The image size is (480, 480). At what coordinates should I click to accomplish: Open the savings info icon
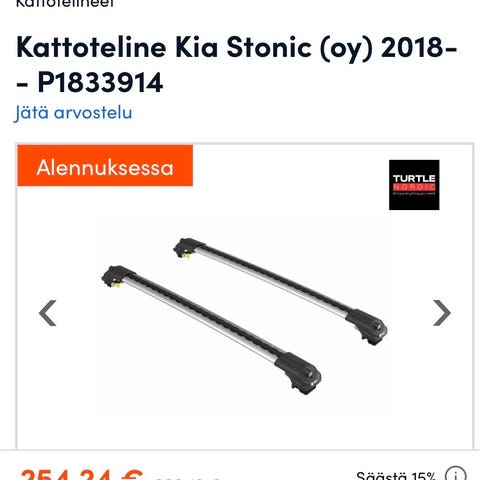(x=456, y=474)
